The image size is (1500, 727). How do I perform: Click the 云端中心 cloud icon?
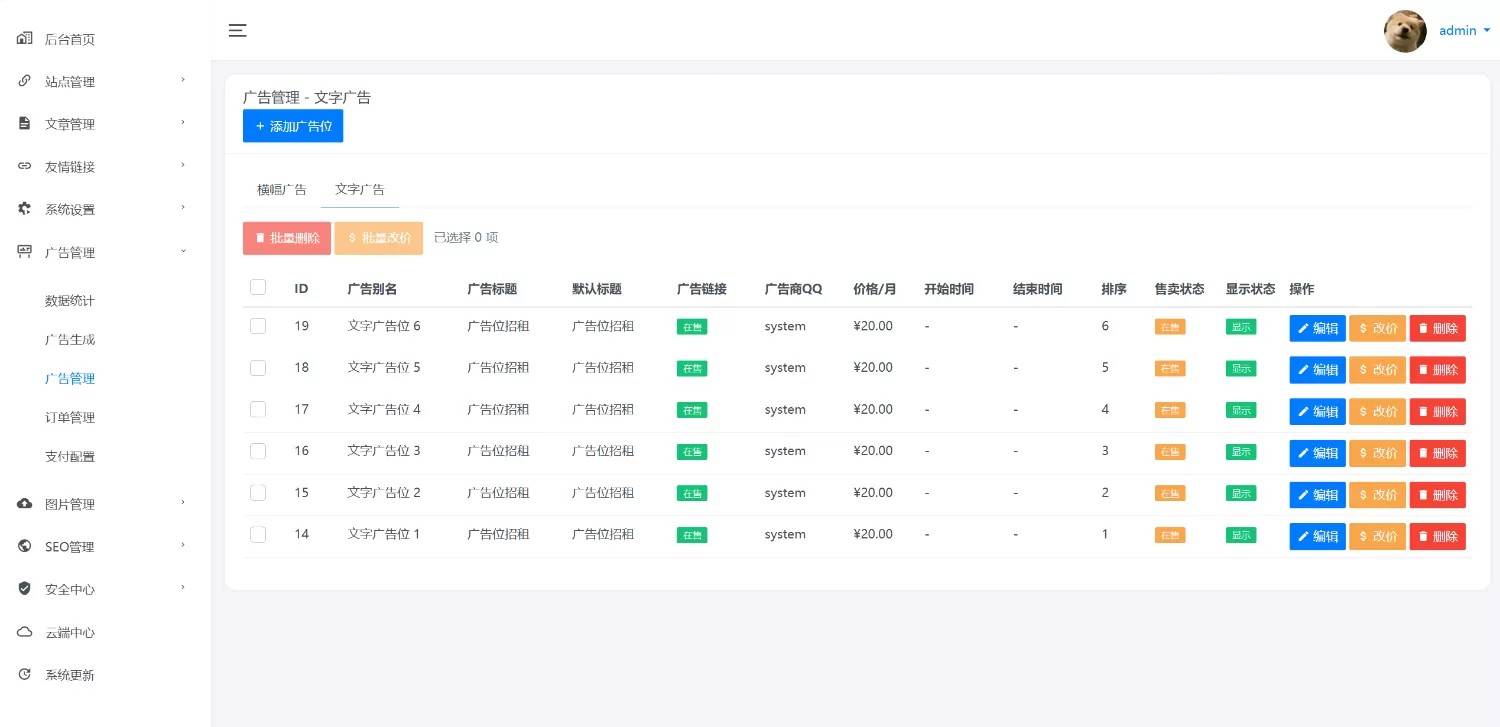(x=25, y=632)
